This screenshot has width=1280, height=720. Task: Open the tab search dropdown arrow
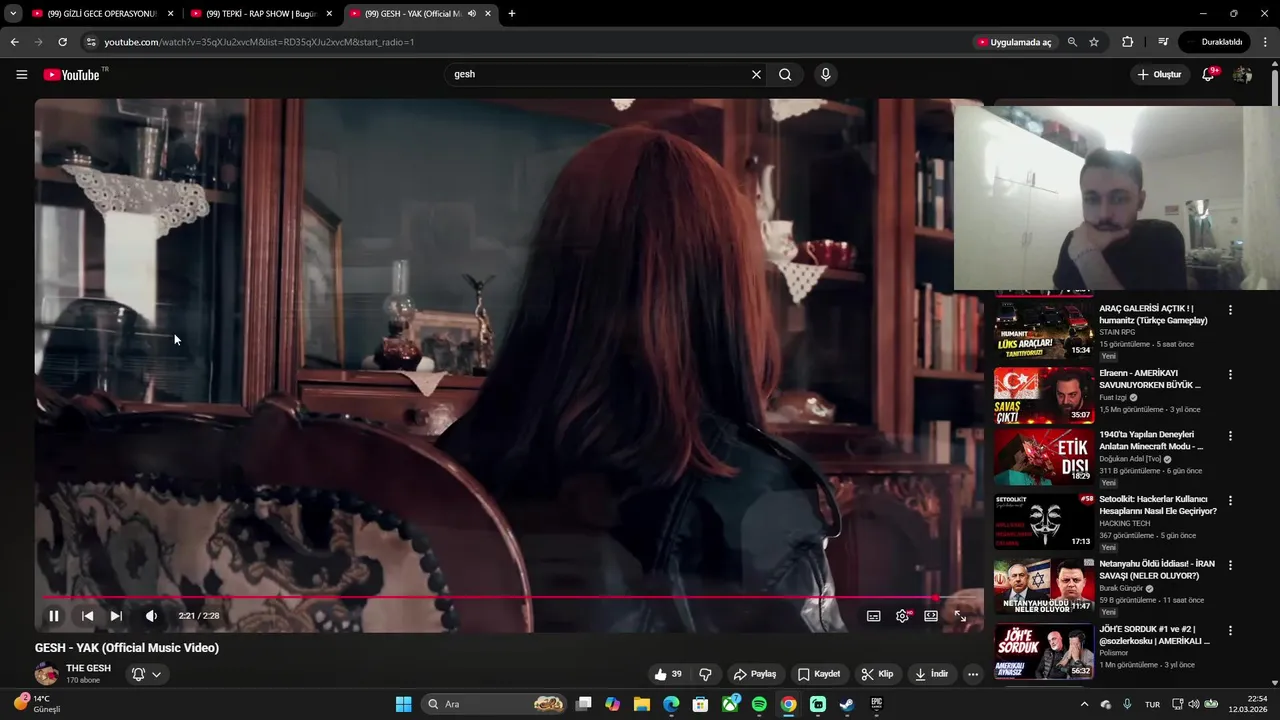[x=13, y=14]
